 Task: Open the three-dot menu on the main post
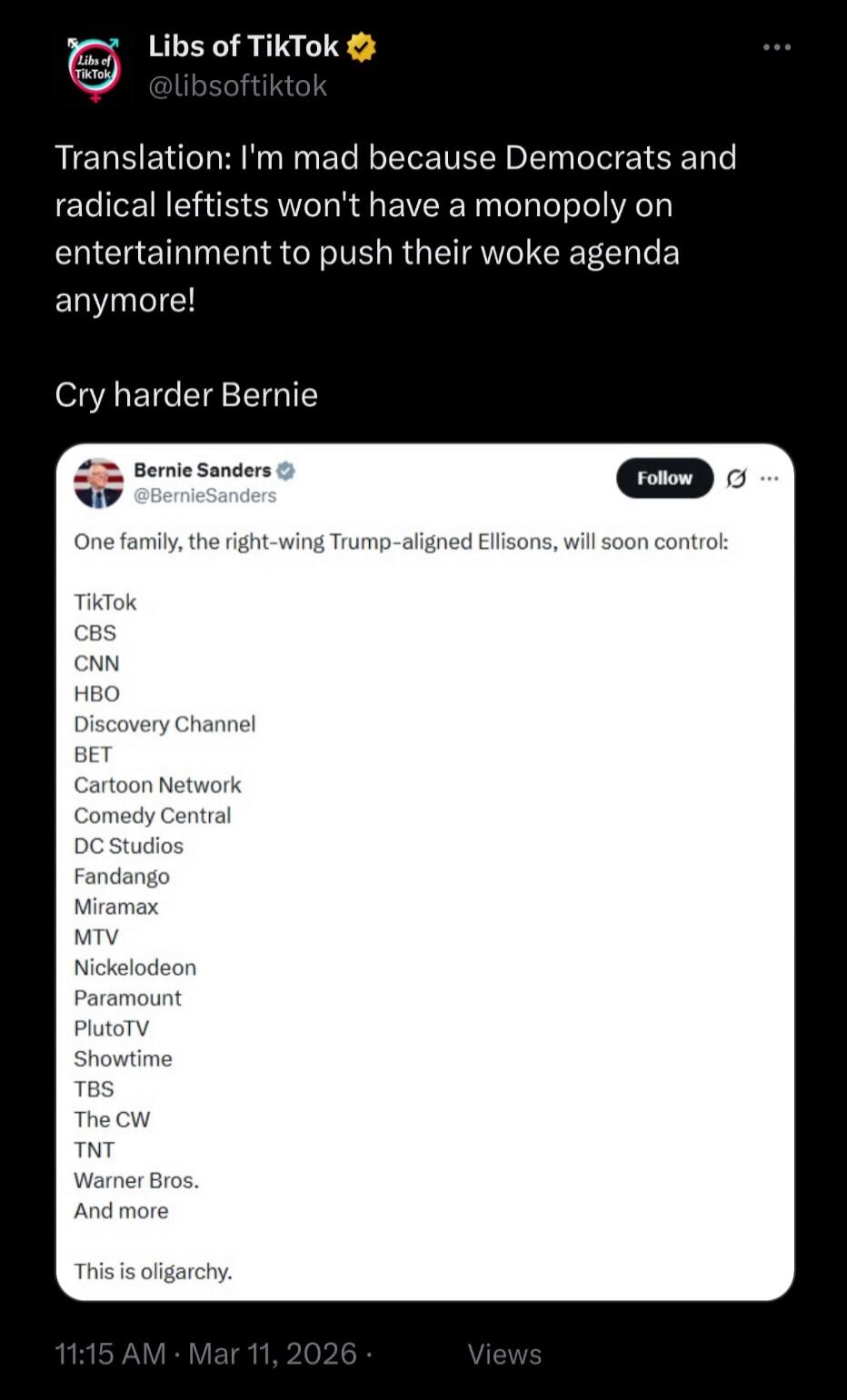click(x=777, y=46)
